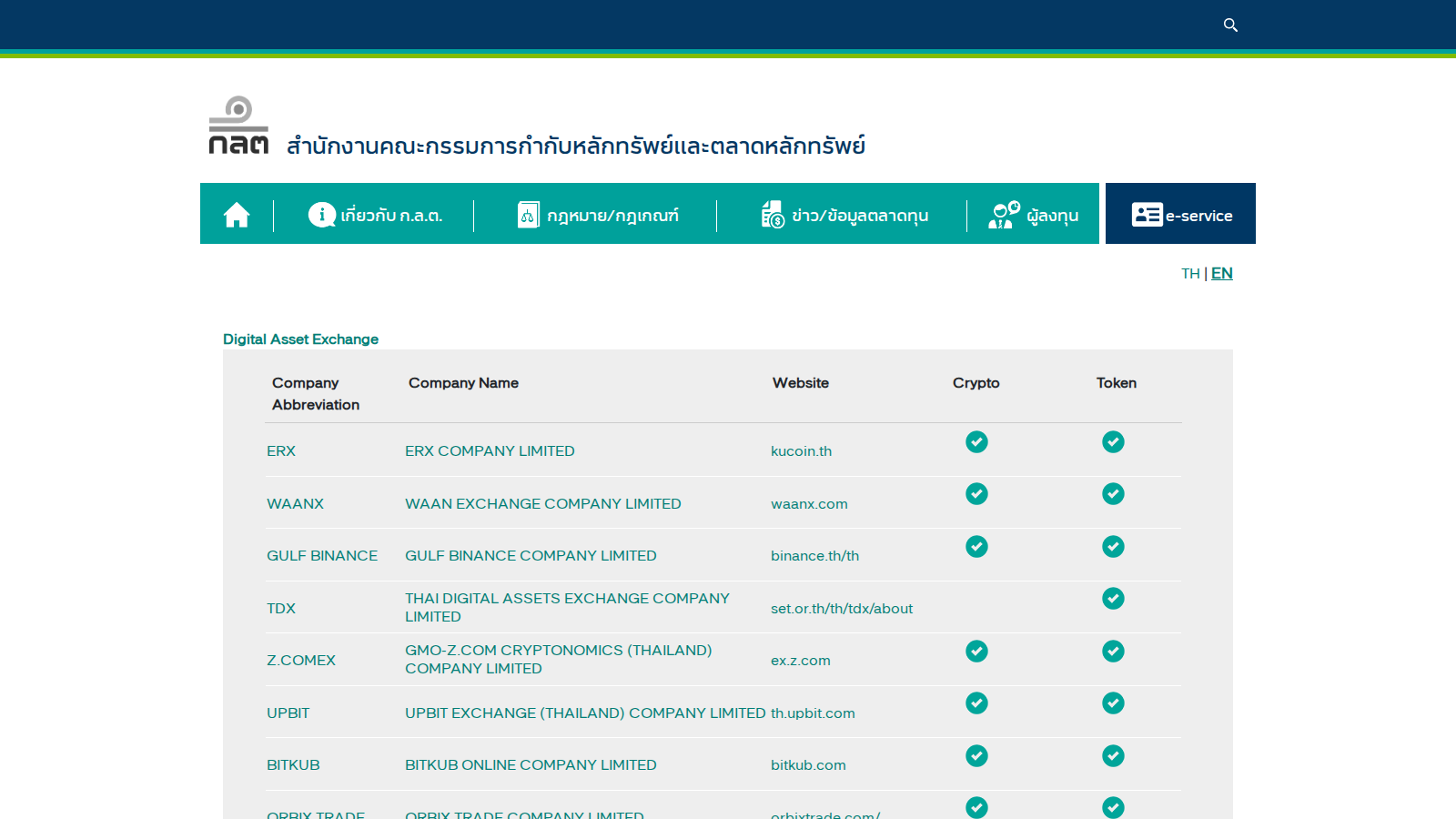Image resolution: width=1456 pixels, height=819 pixels.
Task: Open the ex.z.com website link
Action: 801,661
